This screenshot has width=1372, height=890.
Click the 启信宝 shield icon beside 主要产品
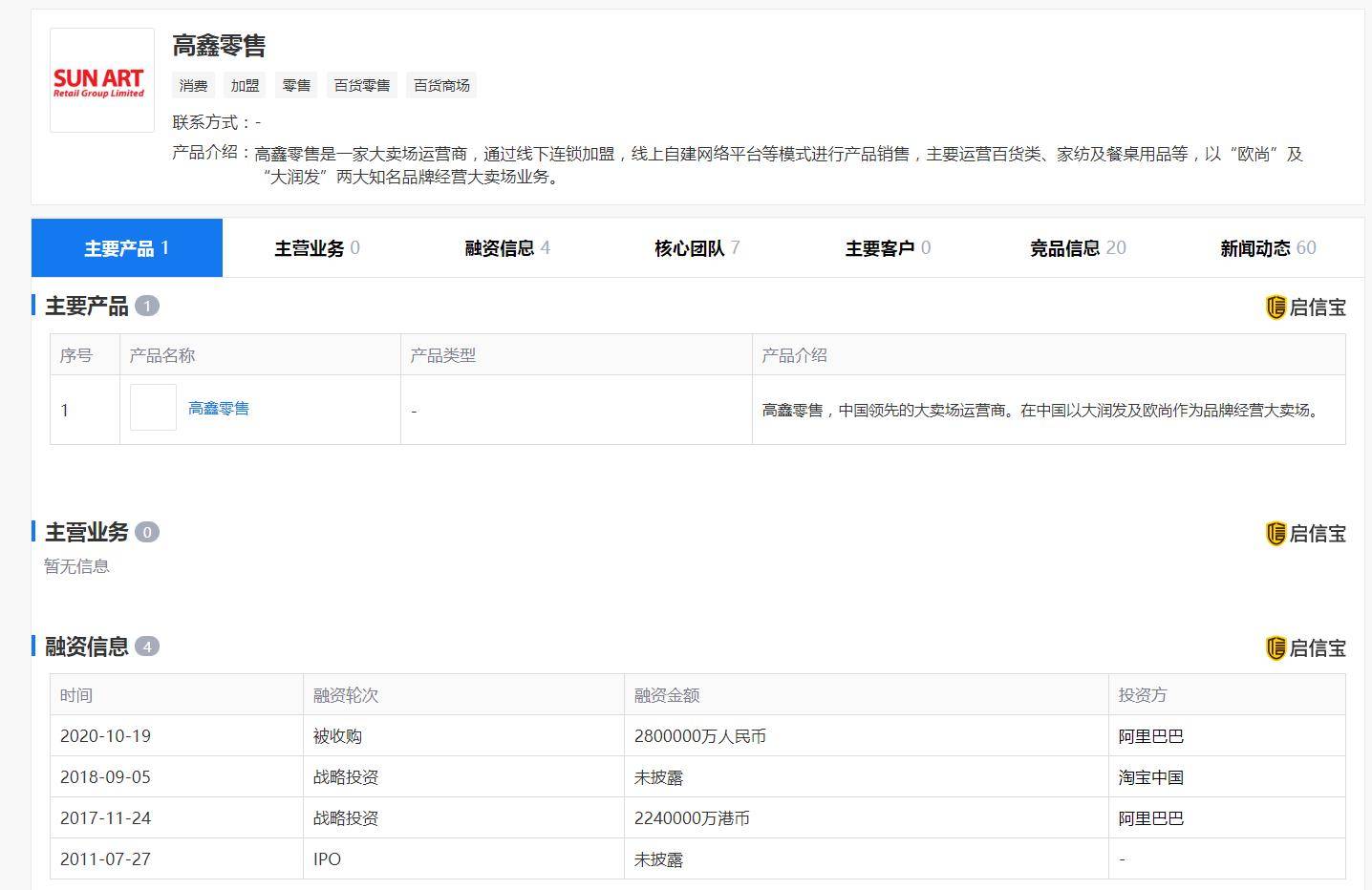(1276, 307)
